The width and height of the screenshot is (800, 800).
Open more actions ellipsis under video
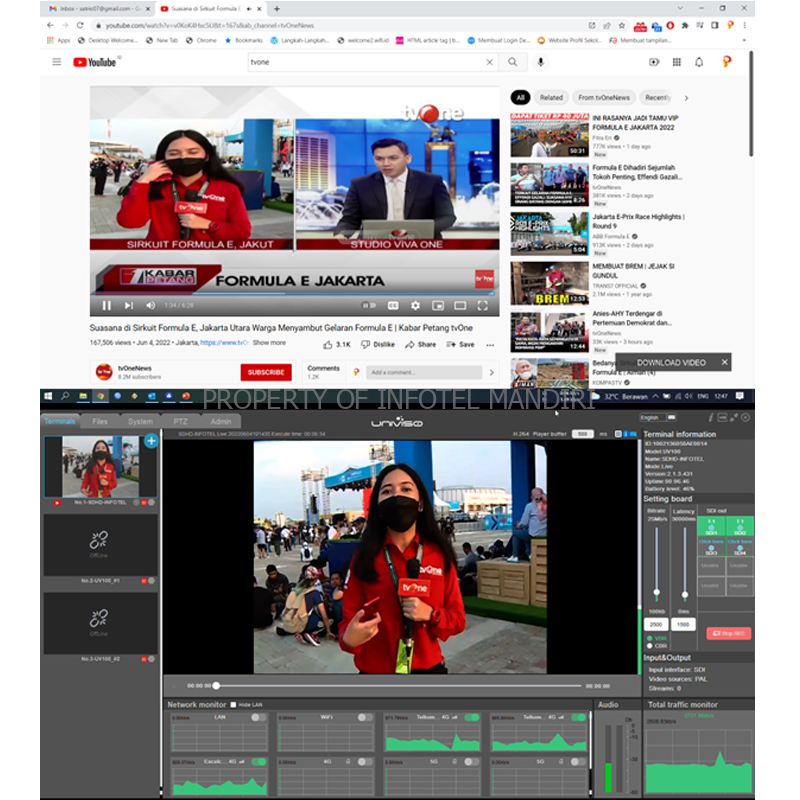pos(490,345)
